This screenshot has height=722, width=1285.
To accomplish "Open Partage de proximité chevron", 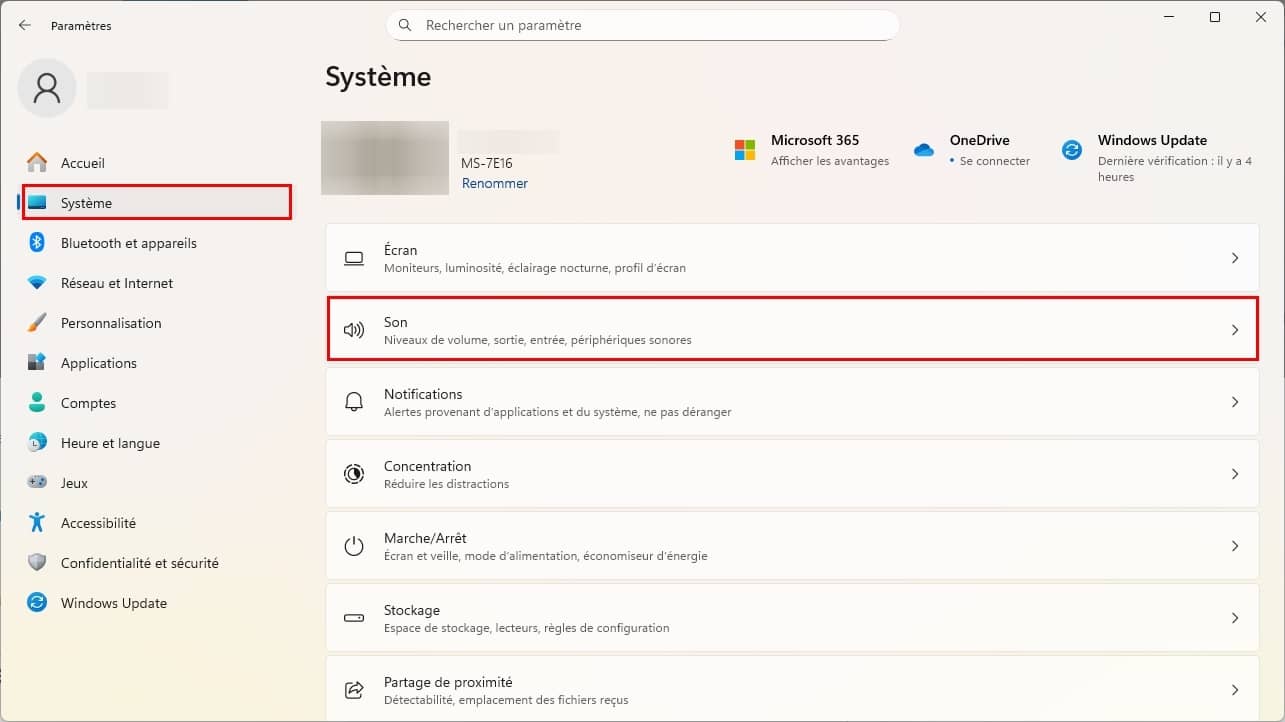I will [1235, 690].
